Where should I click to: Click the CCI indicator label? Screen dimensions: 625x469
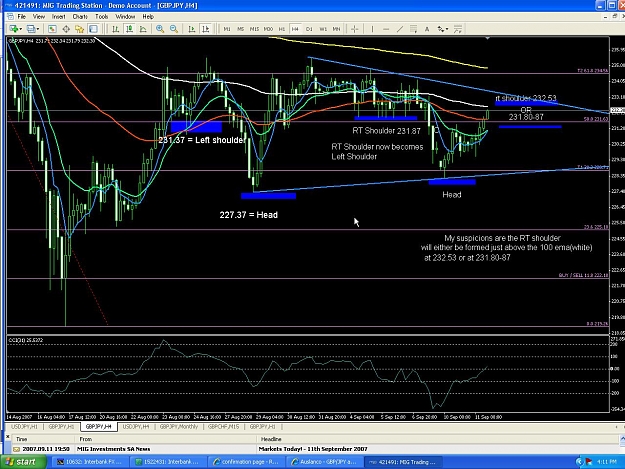(x=26, y=340)
